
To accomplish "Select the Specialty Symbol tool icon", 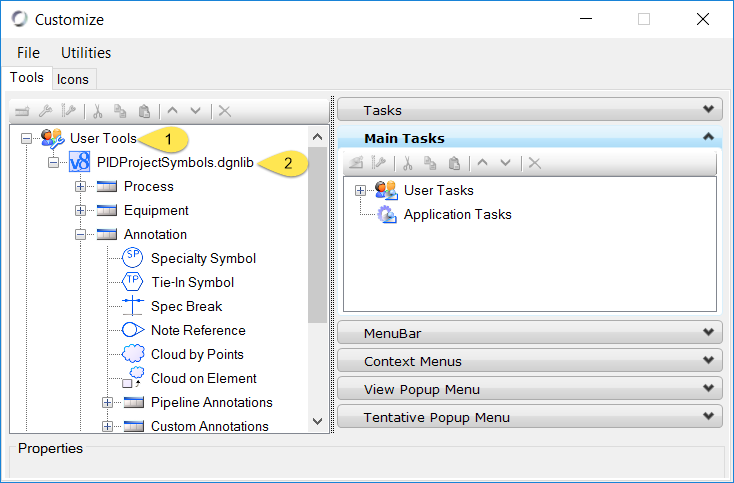I will 132,257.
